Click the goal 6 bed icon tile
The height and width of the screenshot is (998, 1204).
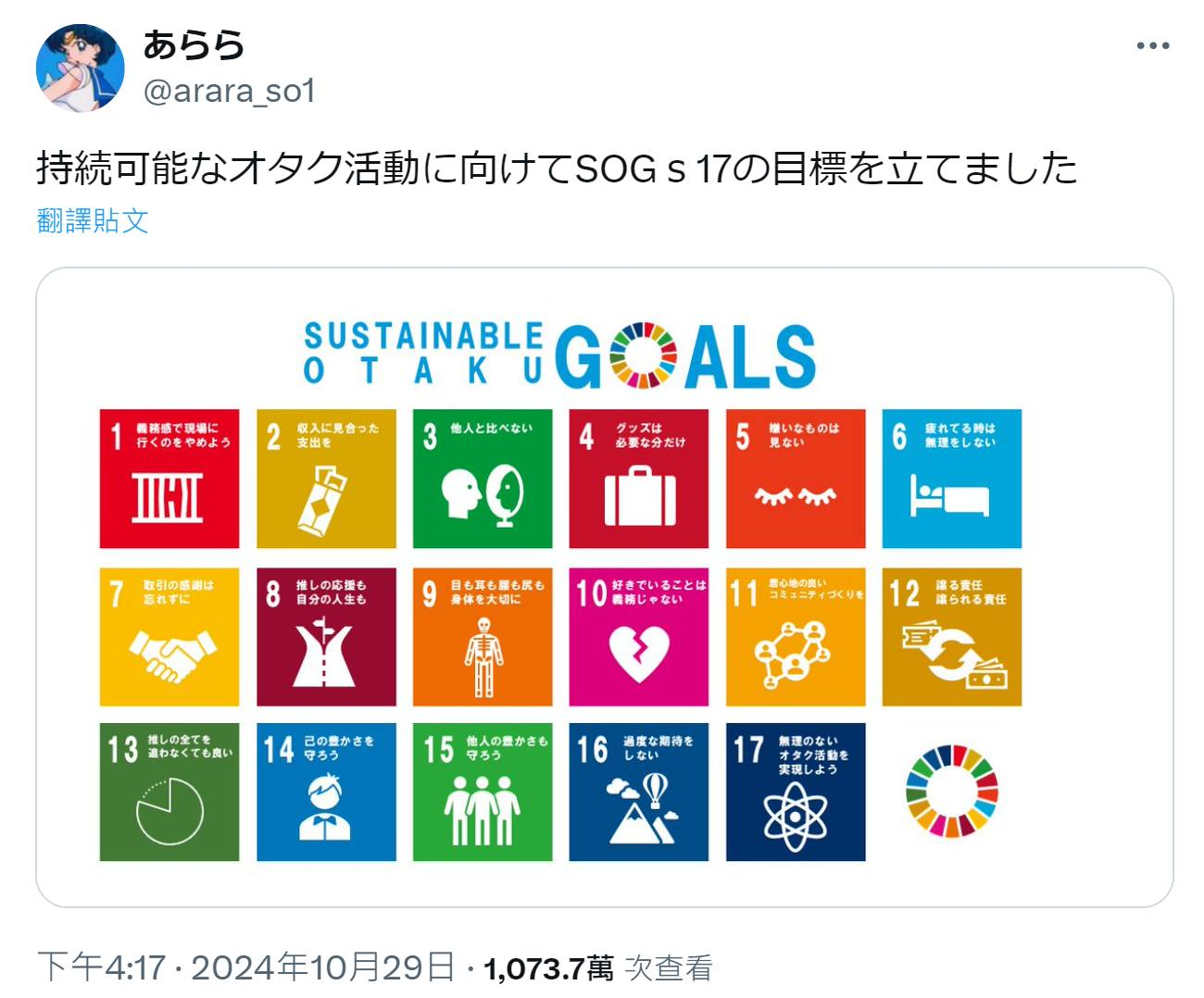coord(951,479)
